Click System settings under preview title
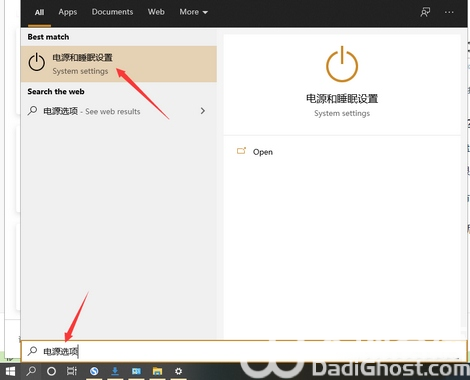Image resolution: width=470 pixels, height=380 pixels. click(x=342, y=113)
